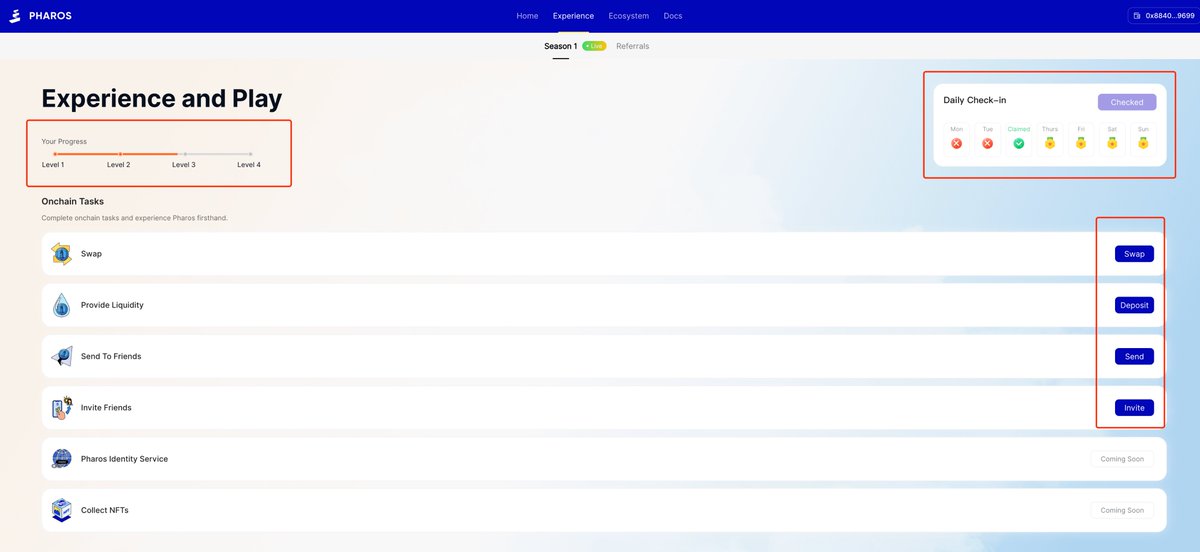Click the Send button

1134,356
